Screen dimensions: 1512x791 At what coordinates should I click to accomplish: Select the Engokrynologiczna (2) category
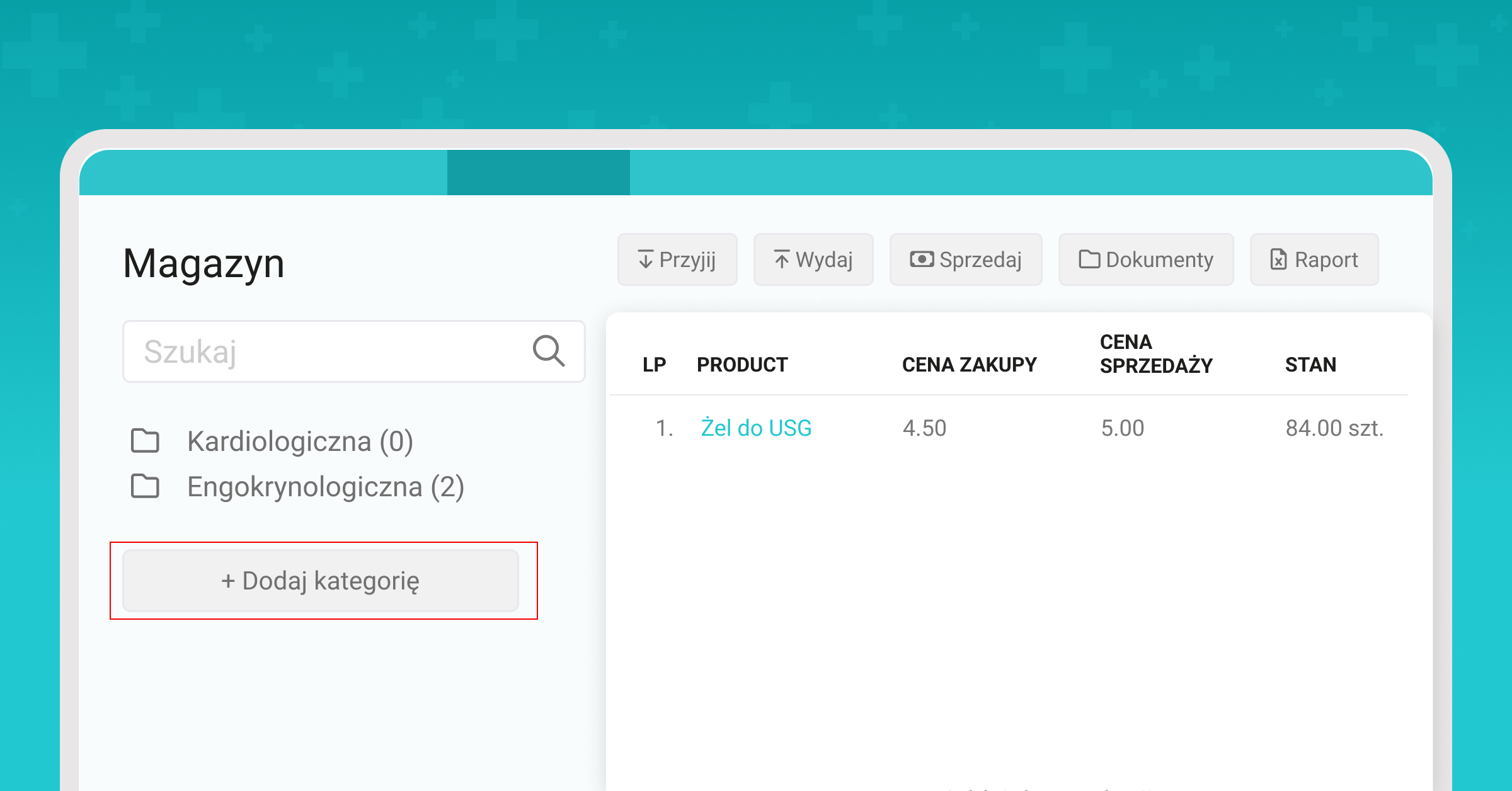coord(326,487)
